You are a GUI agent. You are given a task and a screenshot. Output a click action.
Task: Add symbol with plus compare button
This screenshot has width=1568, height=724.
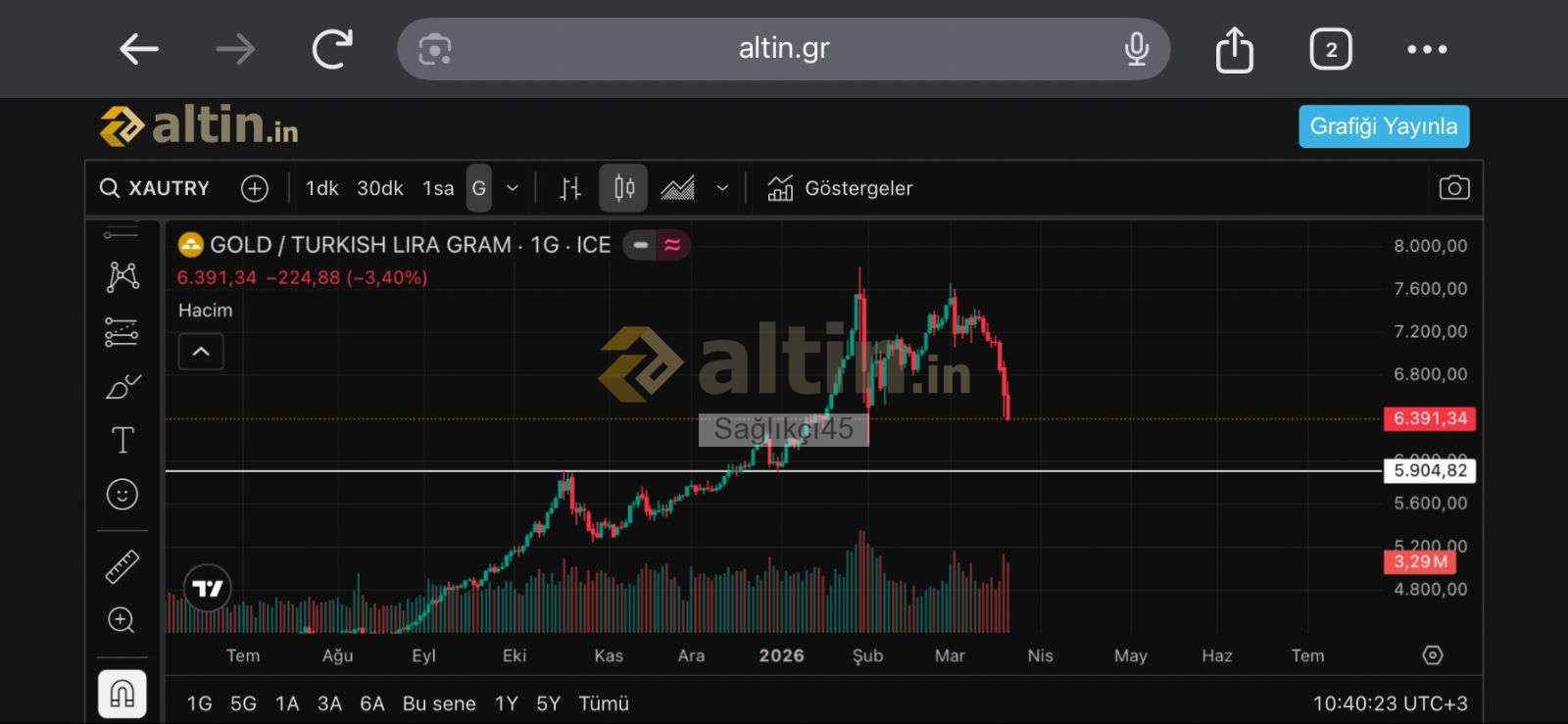coord(255,188)
